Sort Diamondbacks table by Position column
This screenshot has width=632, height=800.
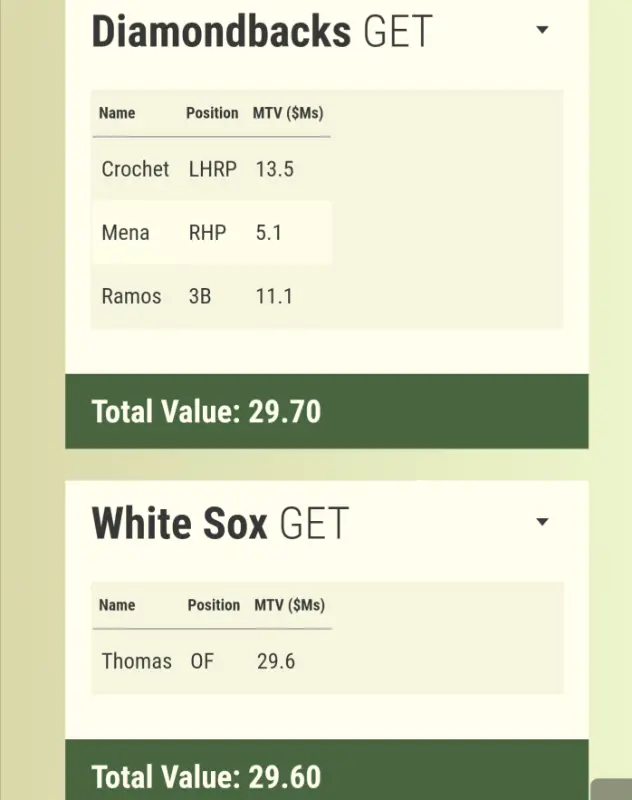click(212, 113)
